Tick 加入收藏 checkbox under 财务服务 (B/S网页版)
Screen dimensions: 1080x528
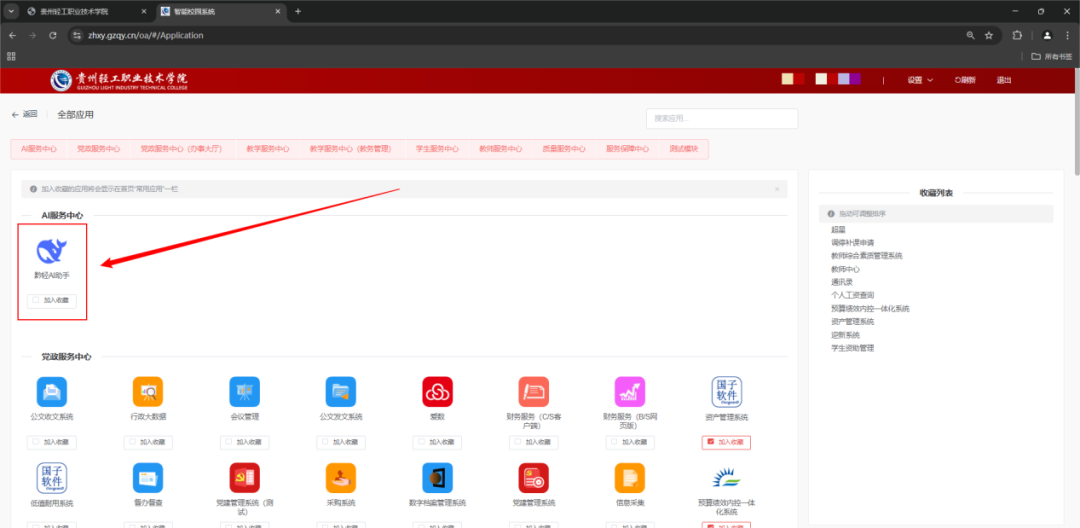614,442
